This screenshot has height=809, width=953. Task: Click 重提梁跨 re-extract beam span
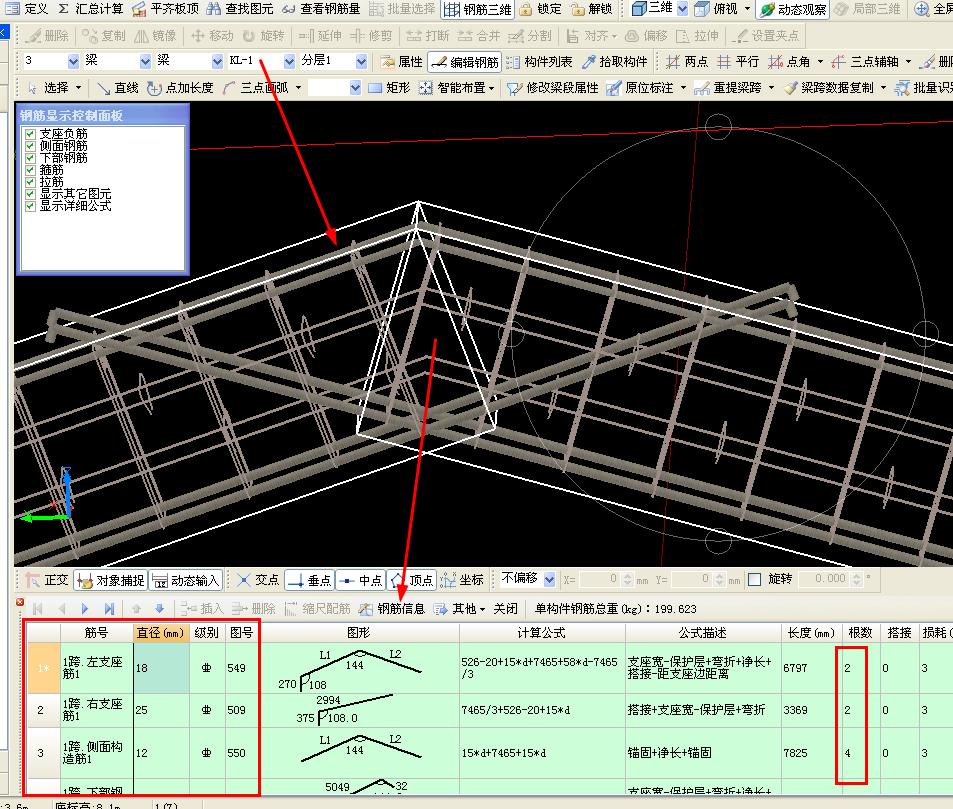[728, 88]
